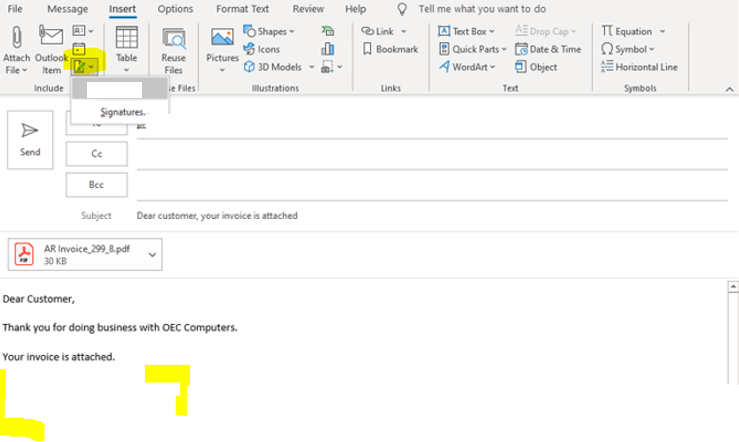The height and width of the screenshot is (442, 739).
Task: Open the Symbol menu
Action: (x=628, y=49)
